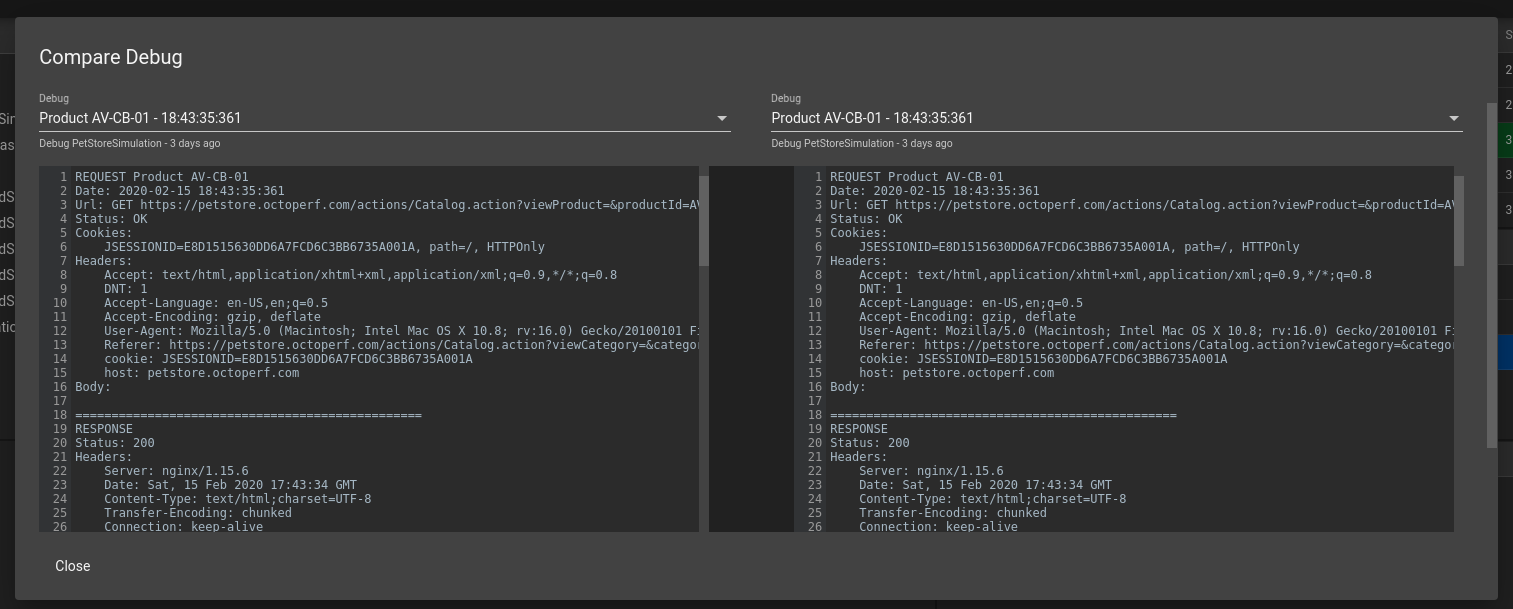This screenshot has width=1513, height=609.
Task: Close the Compare Debug dialog
Action: coord(73,566)
